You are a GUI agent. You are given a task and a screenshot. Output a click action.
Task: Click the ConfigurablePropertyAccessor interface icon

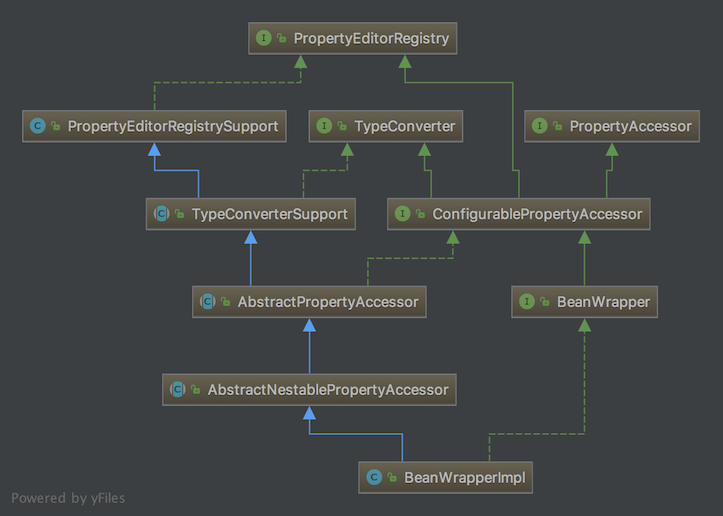[403, 213]
